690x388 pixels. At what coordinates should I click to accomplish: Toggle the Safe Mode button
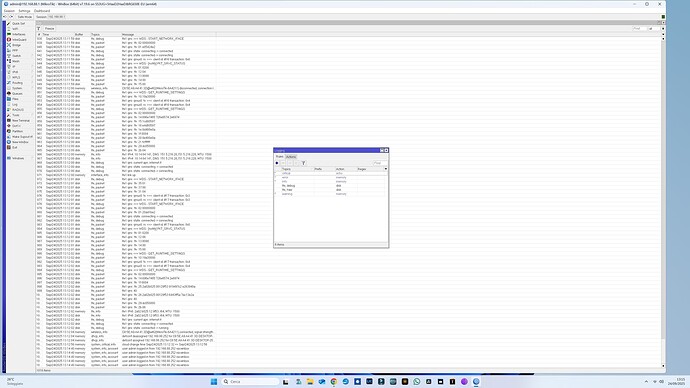point(25,17)
